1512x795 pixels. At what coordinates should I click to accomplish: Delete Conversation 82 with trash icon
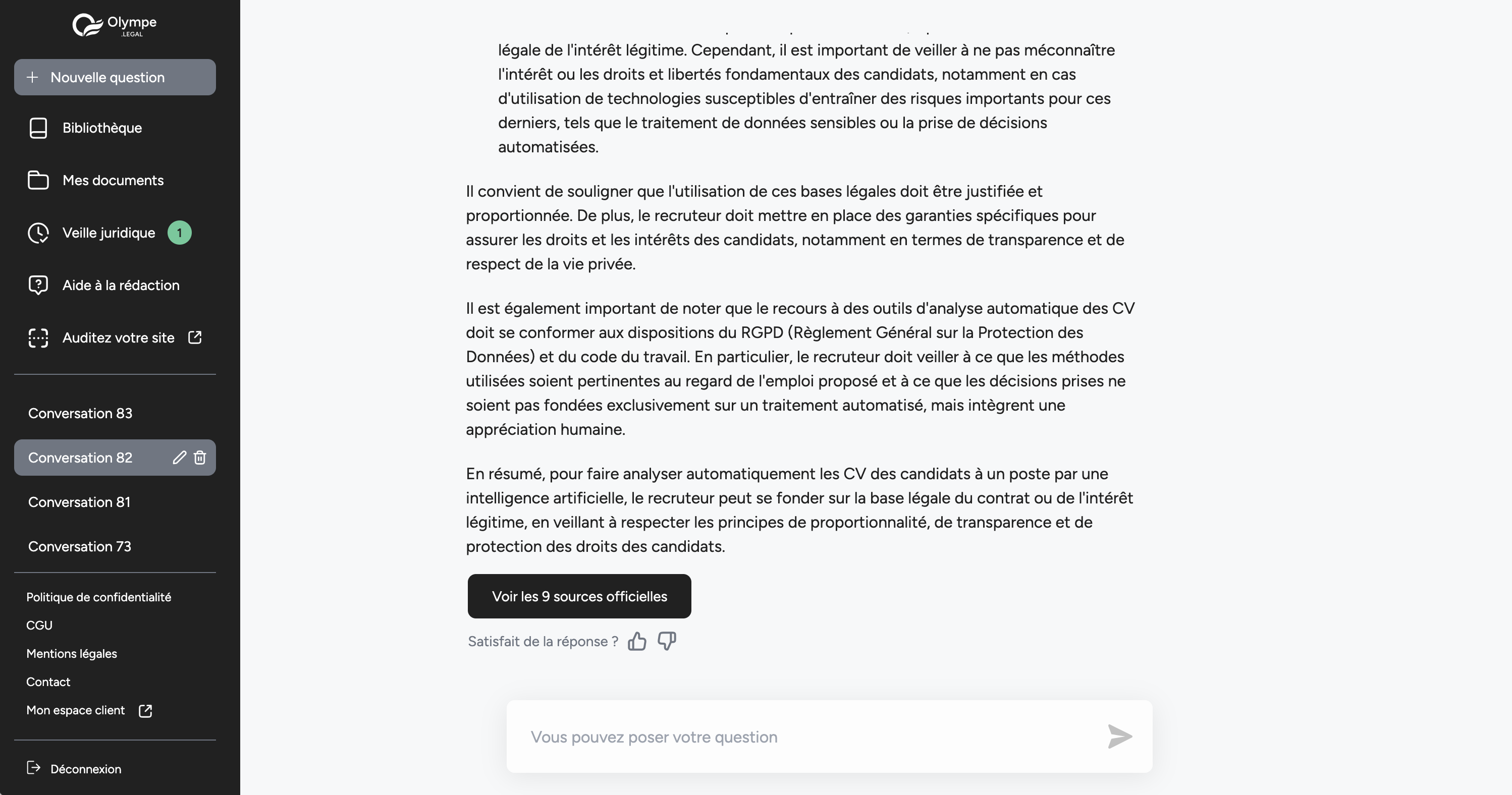click(199, 458)
